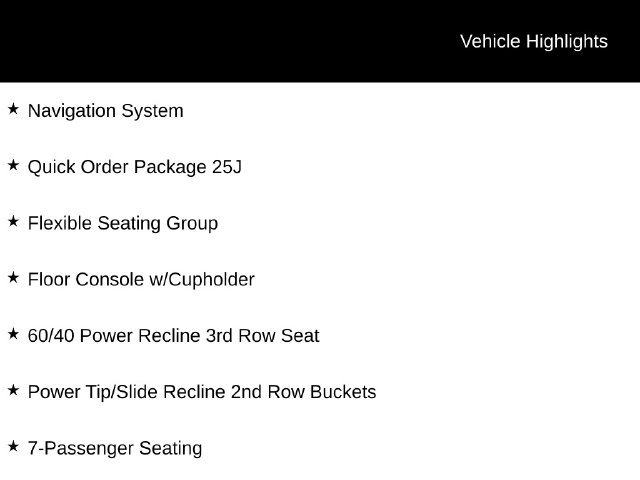Click the Floor Console w/Cupholder item

click(x=141, y=280)
